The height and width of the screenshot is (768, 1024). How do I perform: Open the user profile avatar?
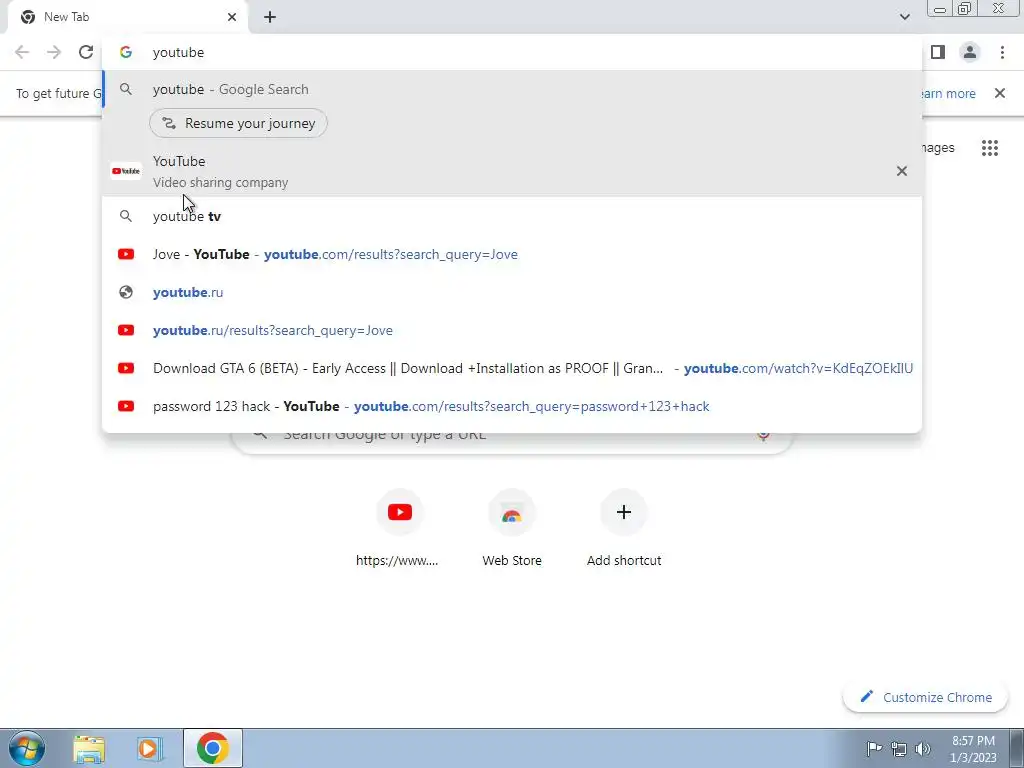pos(970,52)
